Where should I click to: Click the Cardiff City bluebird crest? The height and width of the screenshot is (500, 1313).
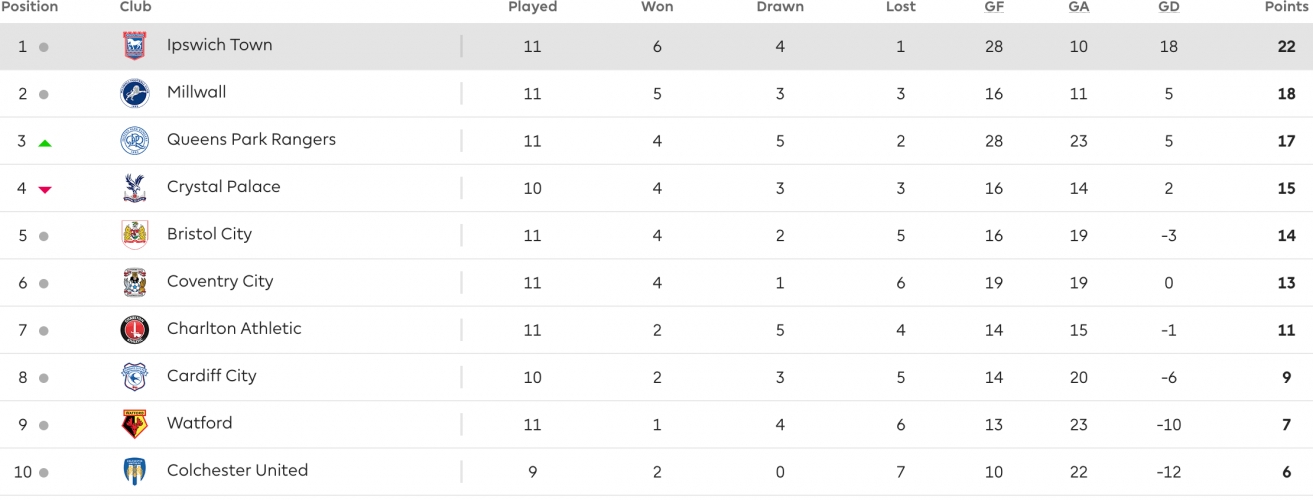(x=134, y=377)
